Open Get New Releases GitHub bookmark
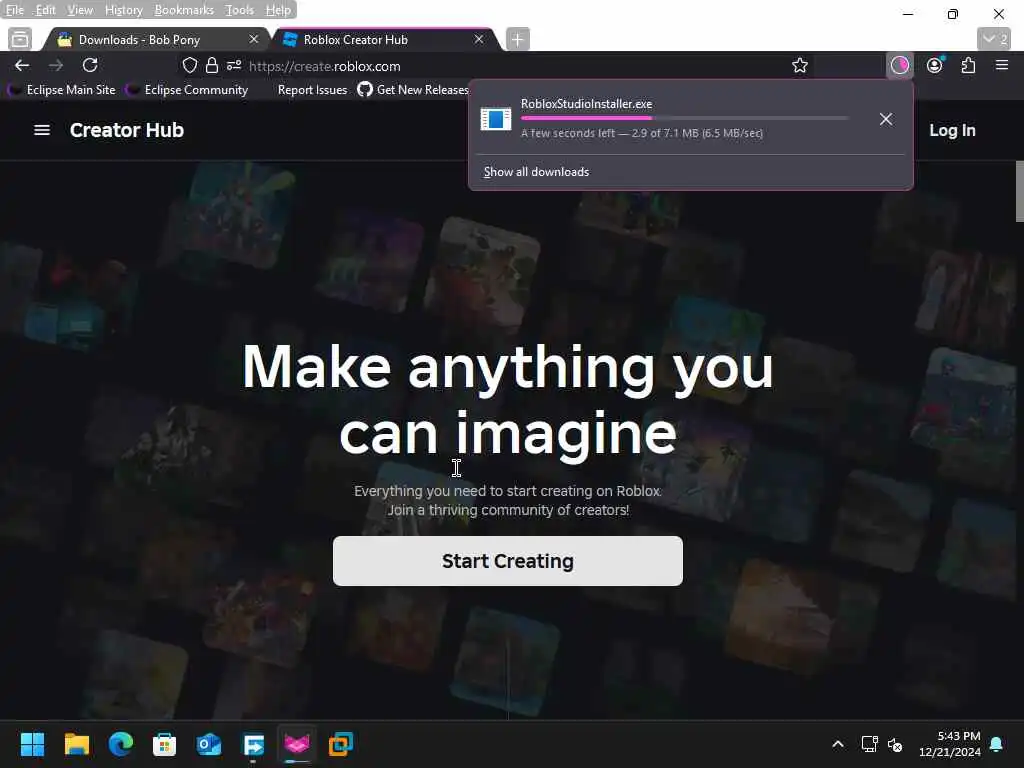The width and height of the screenshot is (1024, 768). (413, 90)
